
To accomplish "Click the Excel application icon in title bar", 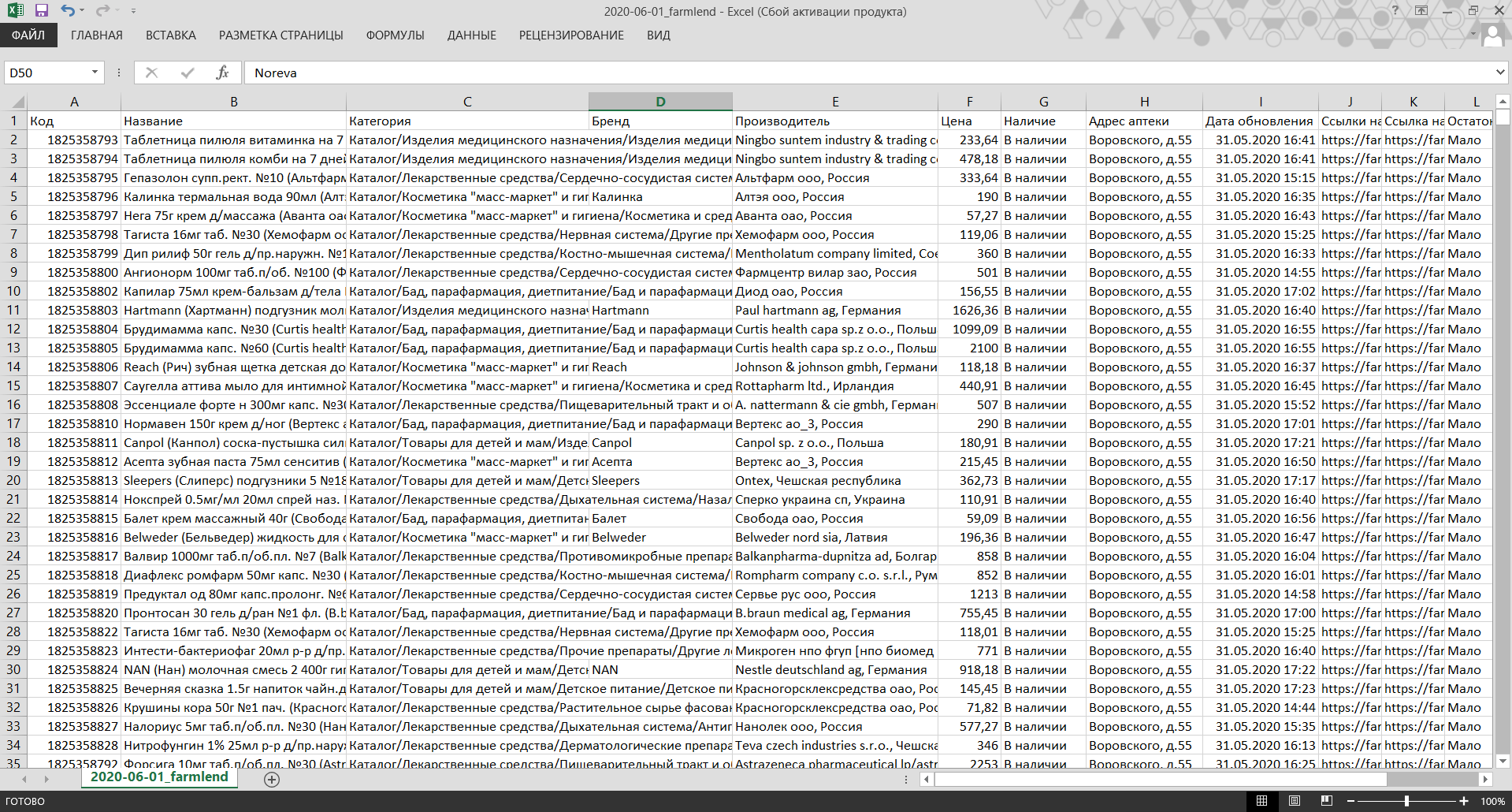I will click(15, 11).
